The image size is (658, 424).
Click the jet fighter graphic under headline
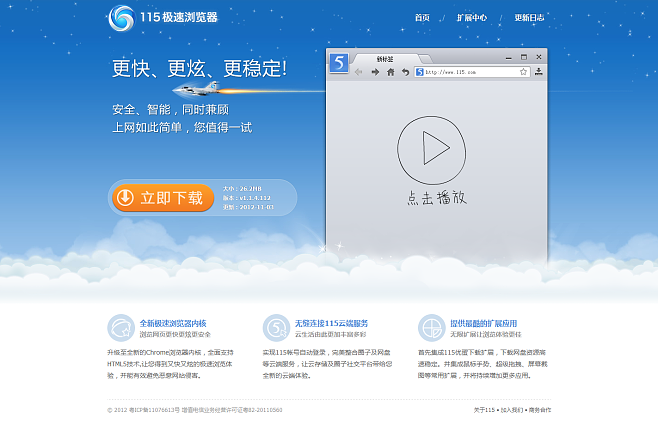point(197,89)
